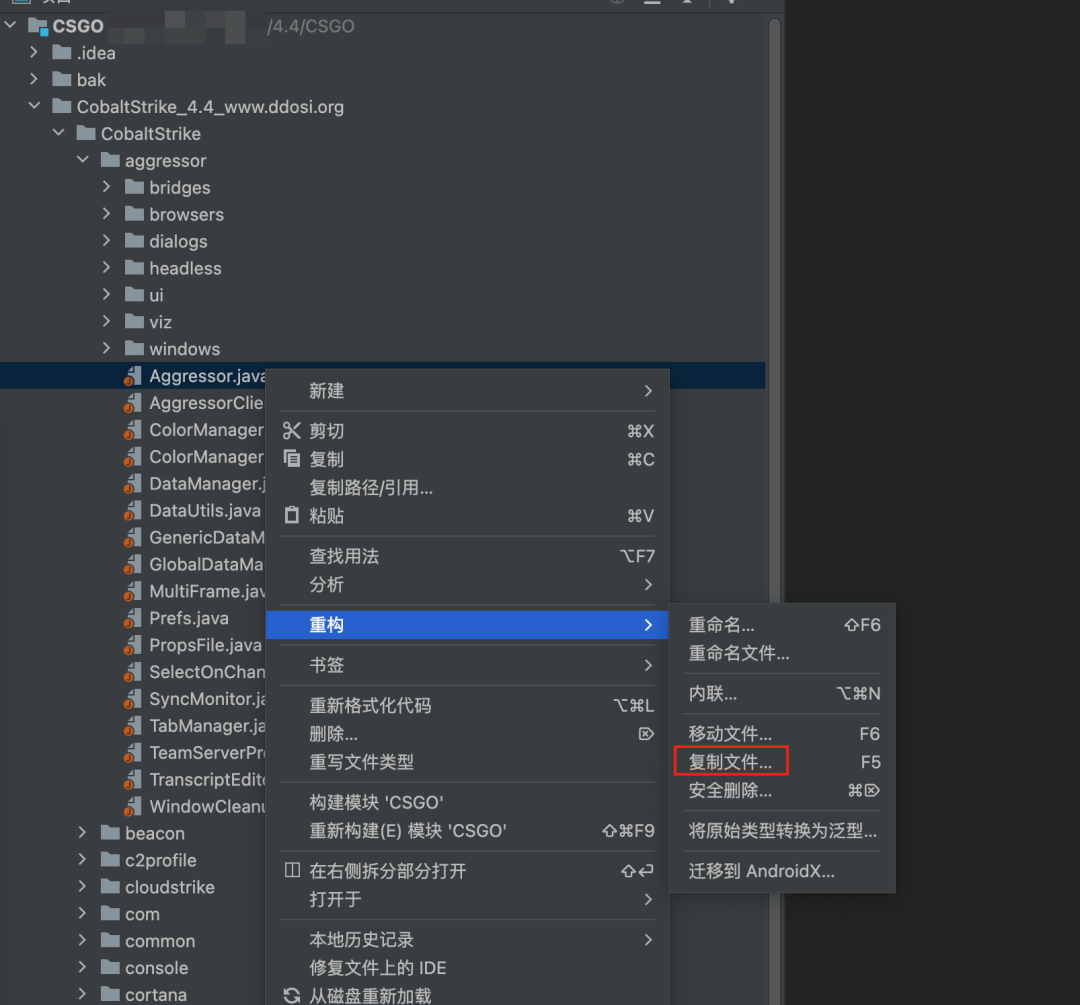The image size is (1080, 1005).
Task: Choose 重命名文件... in the submenu
Action: (782, 653)
